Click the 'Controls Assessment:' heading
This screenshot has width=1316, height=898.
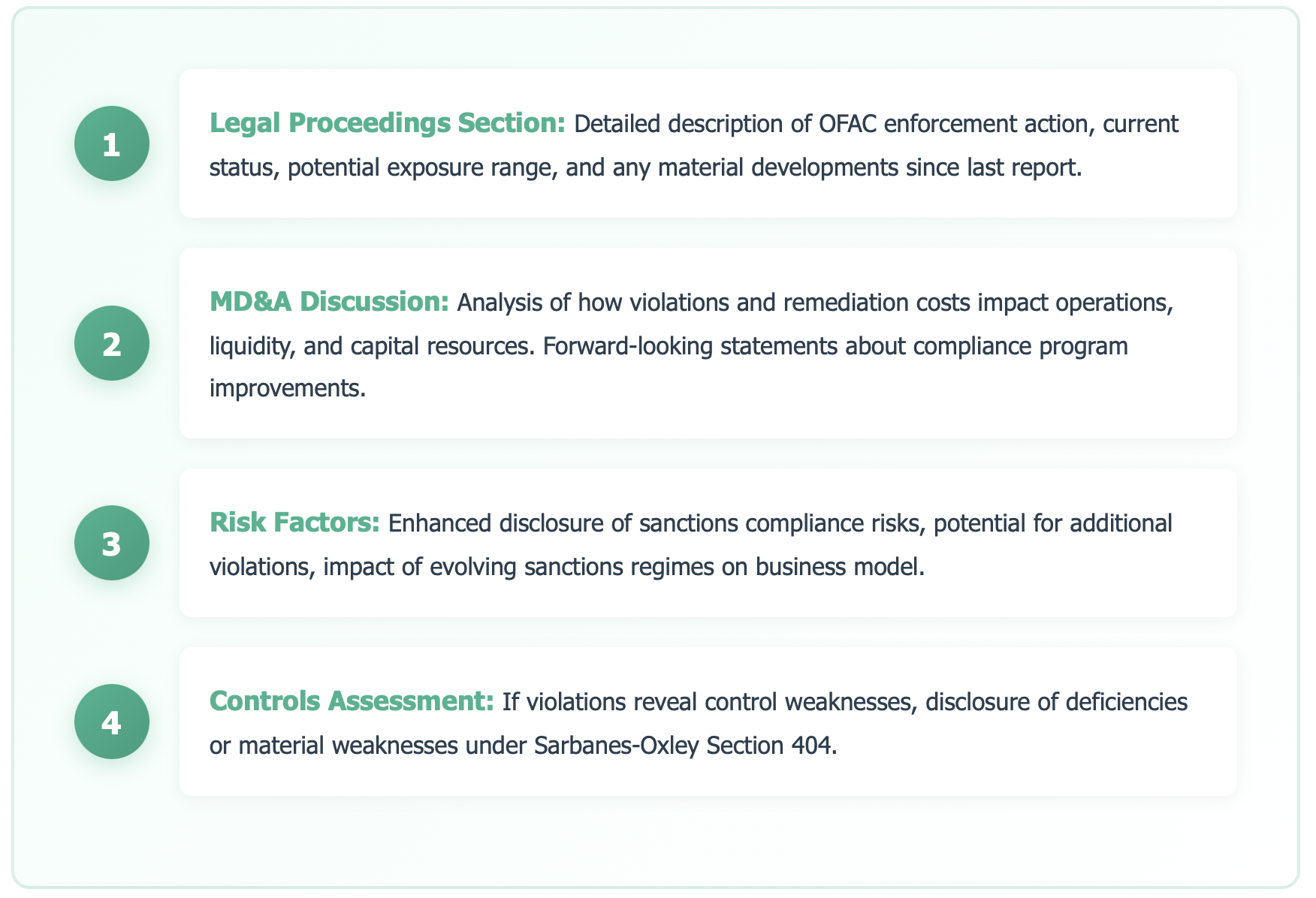[x=352, y=701]
